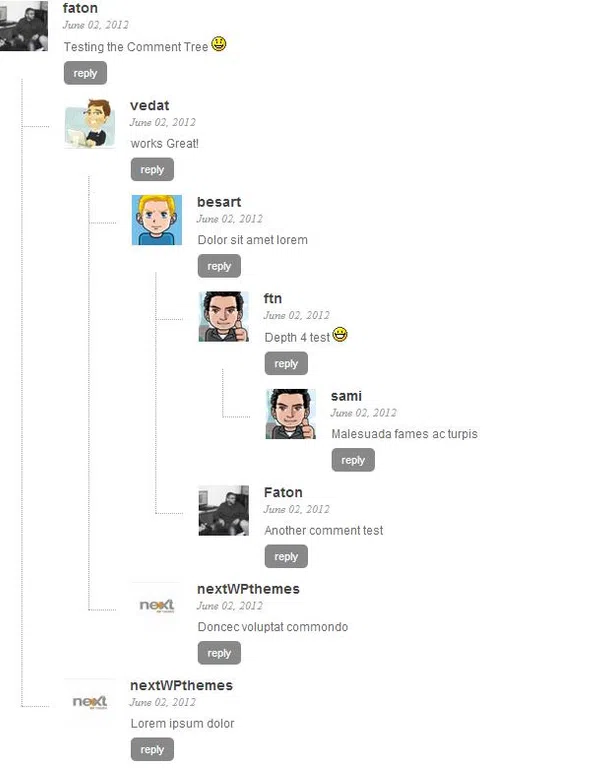The height and width of the screenshot is (768, 614).
Task: Reply to vedat's works Great comment
Action: click(x=152, y=169)
